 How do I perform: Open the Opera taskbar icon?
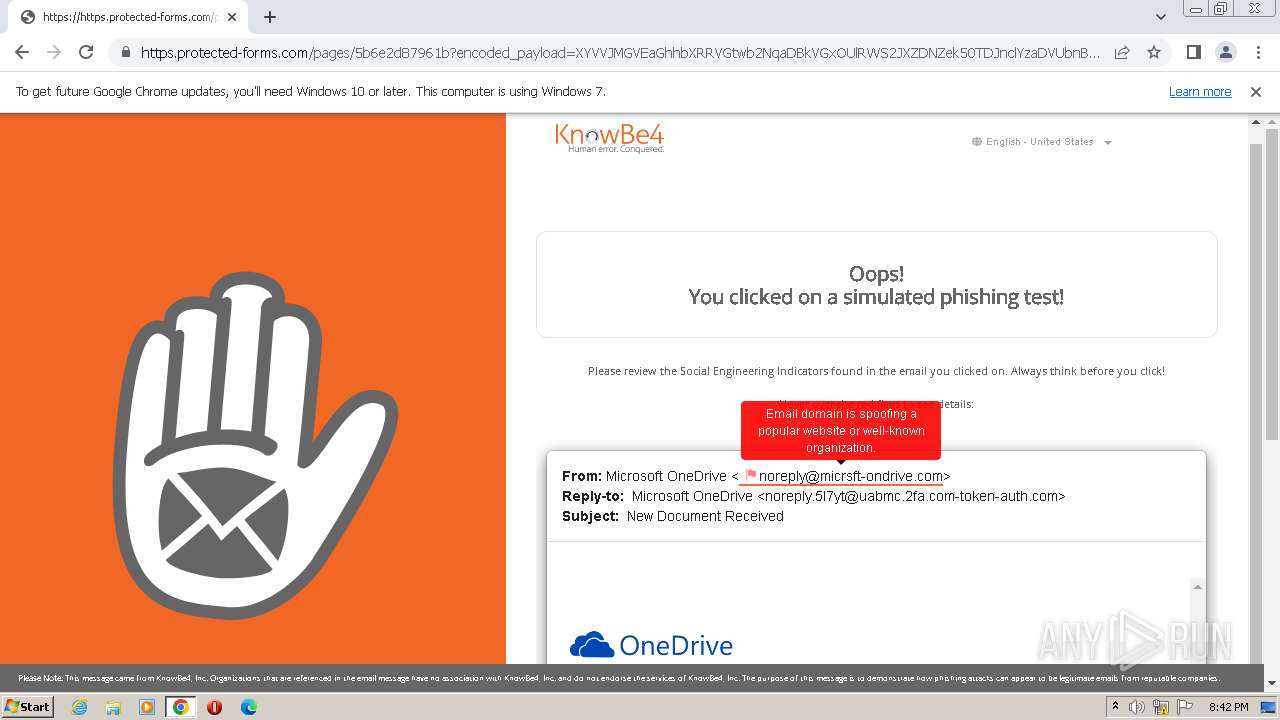[214, 707]
